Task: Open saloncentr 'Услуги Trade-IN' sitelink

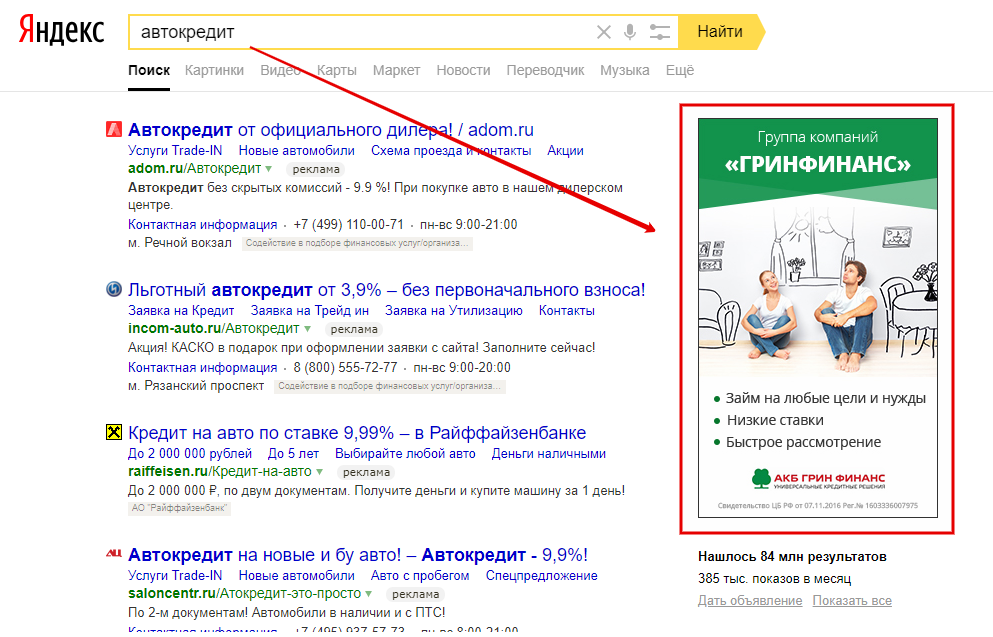Action: (175, 576)
